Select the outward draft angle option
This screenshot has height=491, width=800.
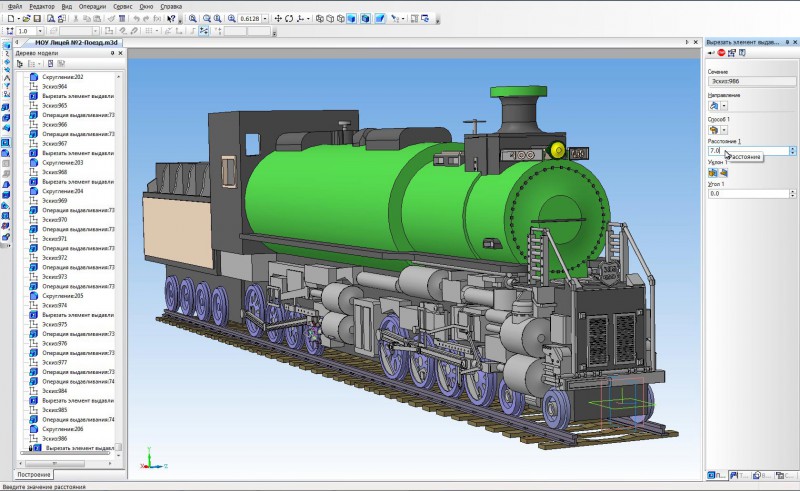(723, 172)
